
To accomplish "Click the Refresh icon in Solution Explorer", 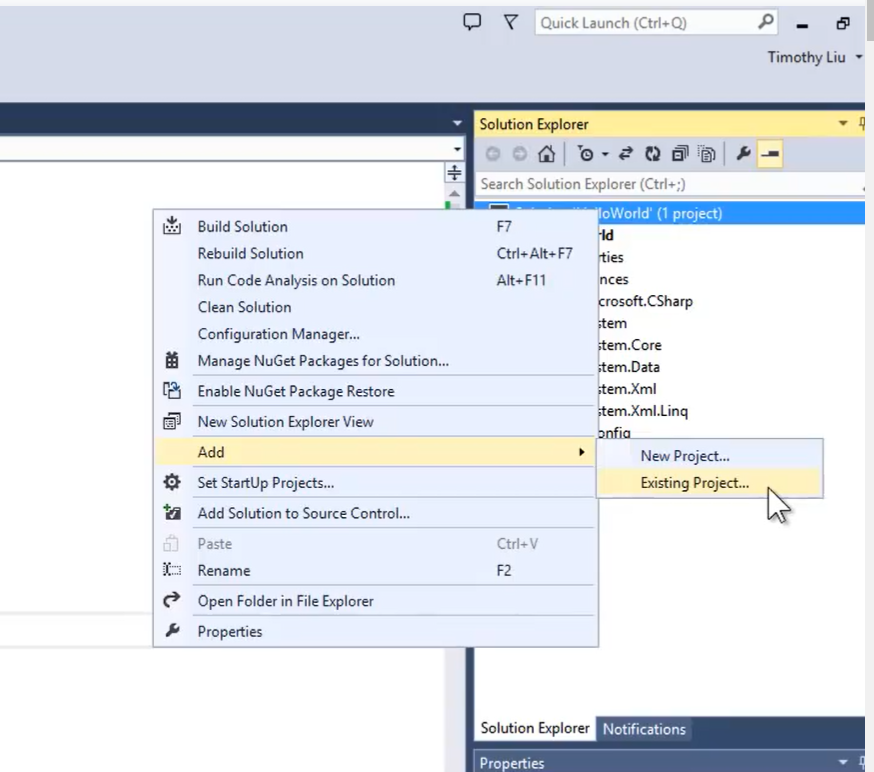I will (x=652, y=154).
